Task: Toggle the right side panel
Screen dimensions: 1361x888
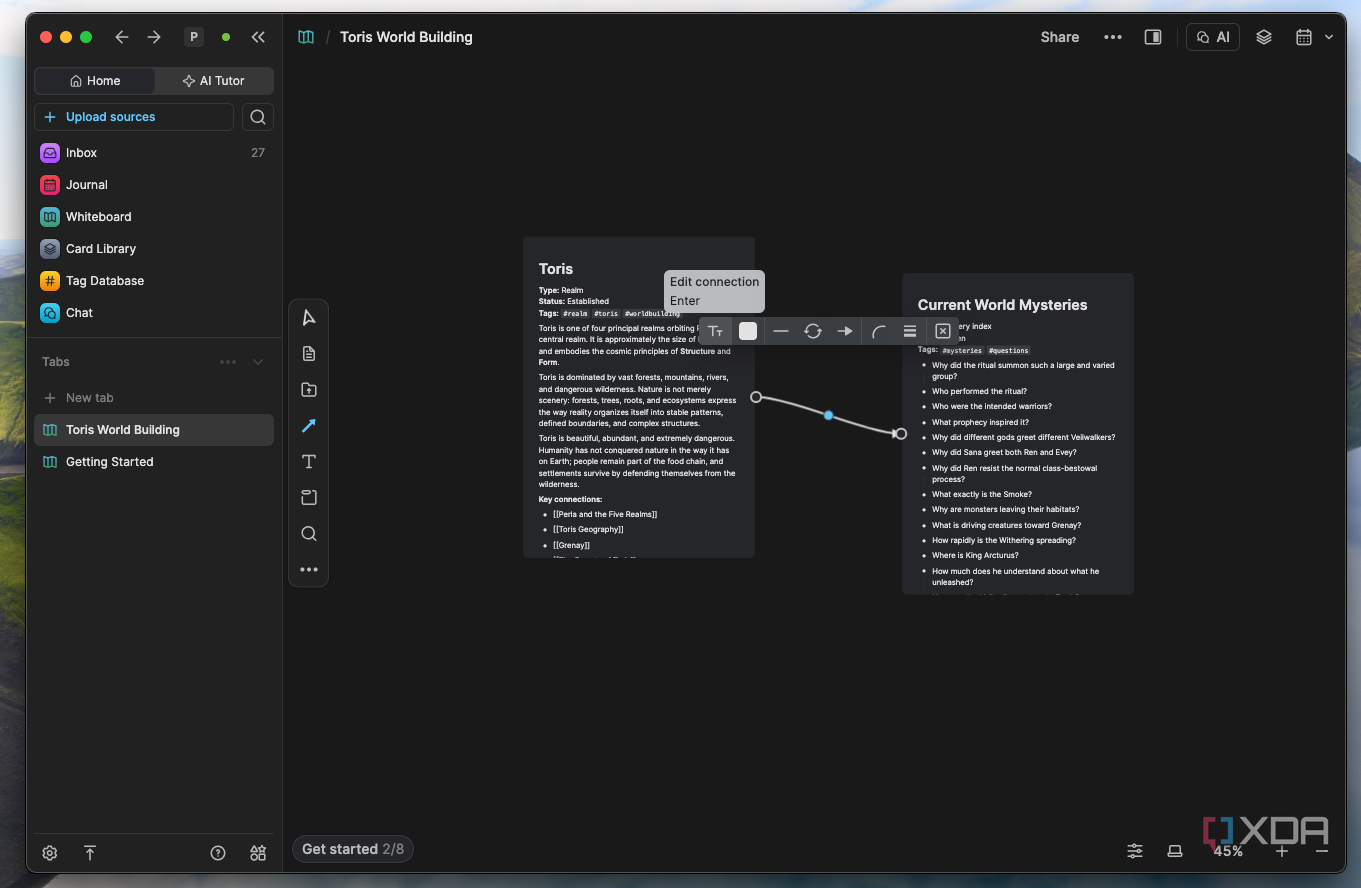Action: (1153, 37)
